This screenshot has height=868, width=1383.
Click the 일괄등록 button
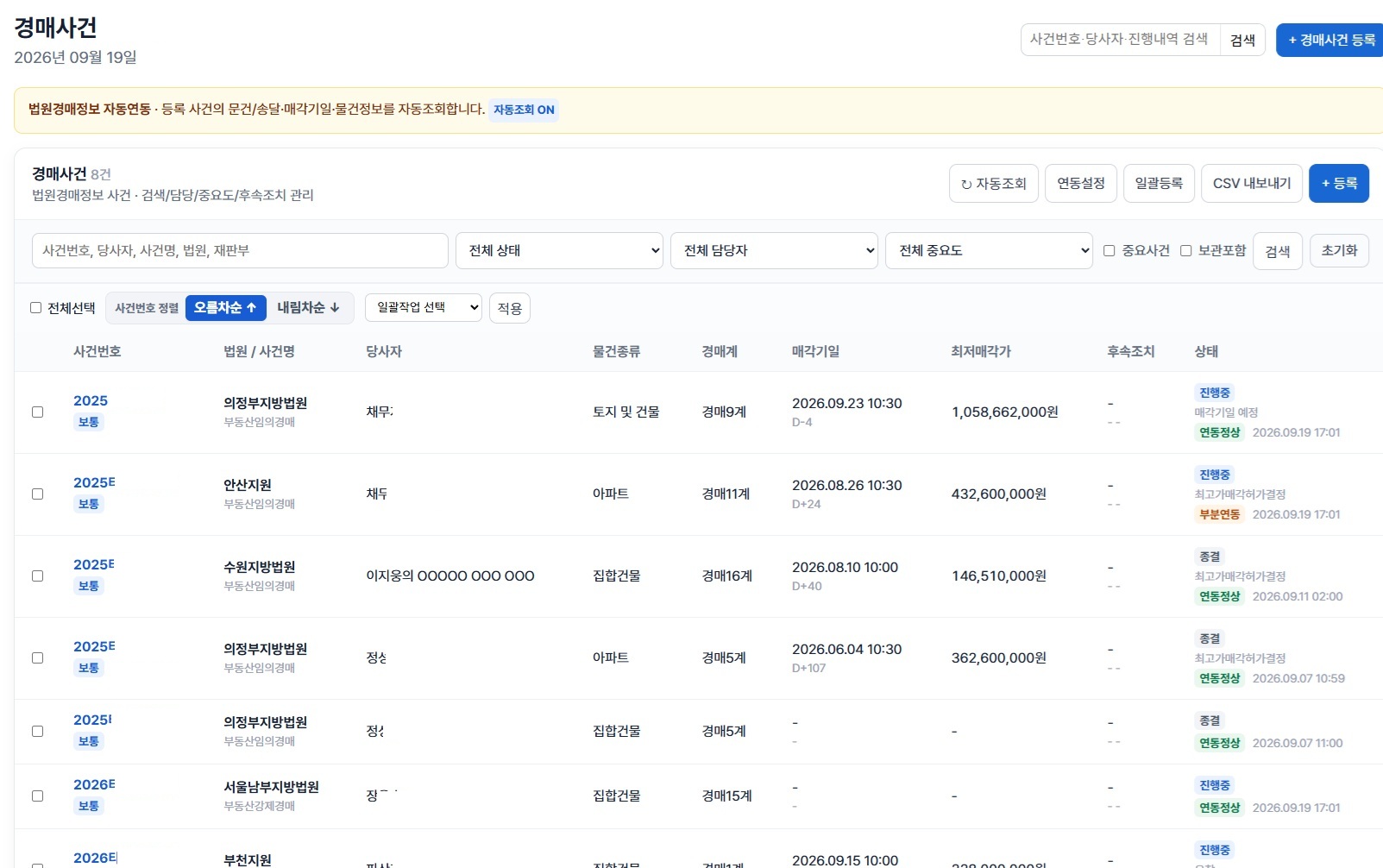click(1159, 183)
